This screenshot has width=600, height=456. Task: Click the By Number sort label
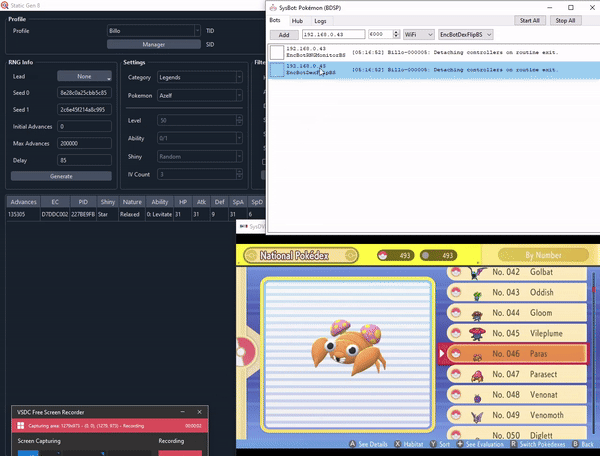(x=543, y=255)
